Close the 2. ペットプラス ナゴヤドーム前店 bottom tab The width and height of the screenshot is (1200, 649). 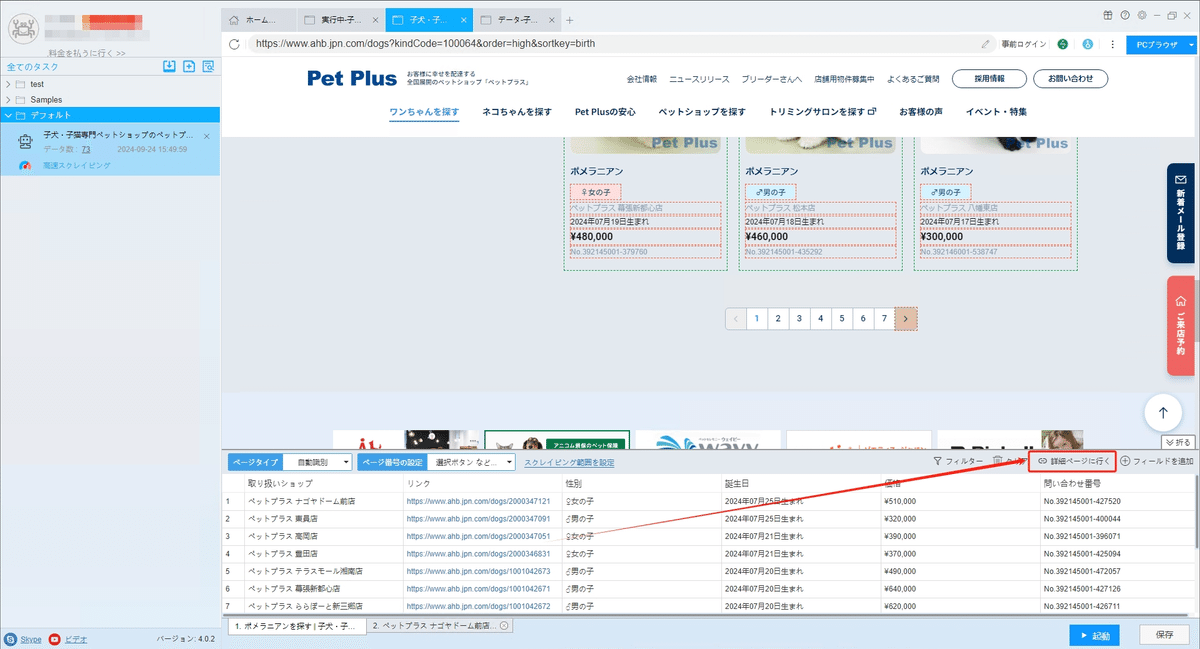point(505,625)
